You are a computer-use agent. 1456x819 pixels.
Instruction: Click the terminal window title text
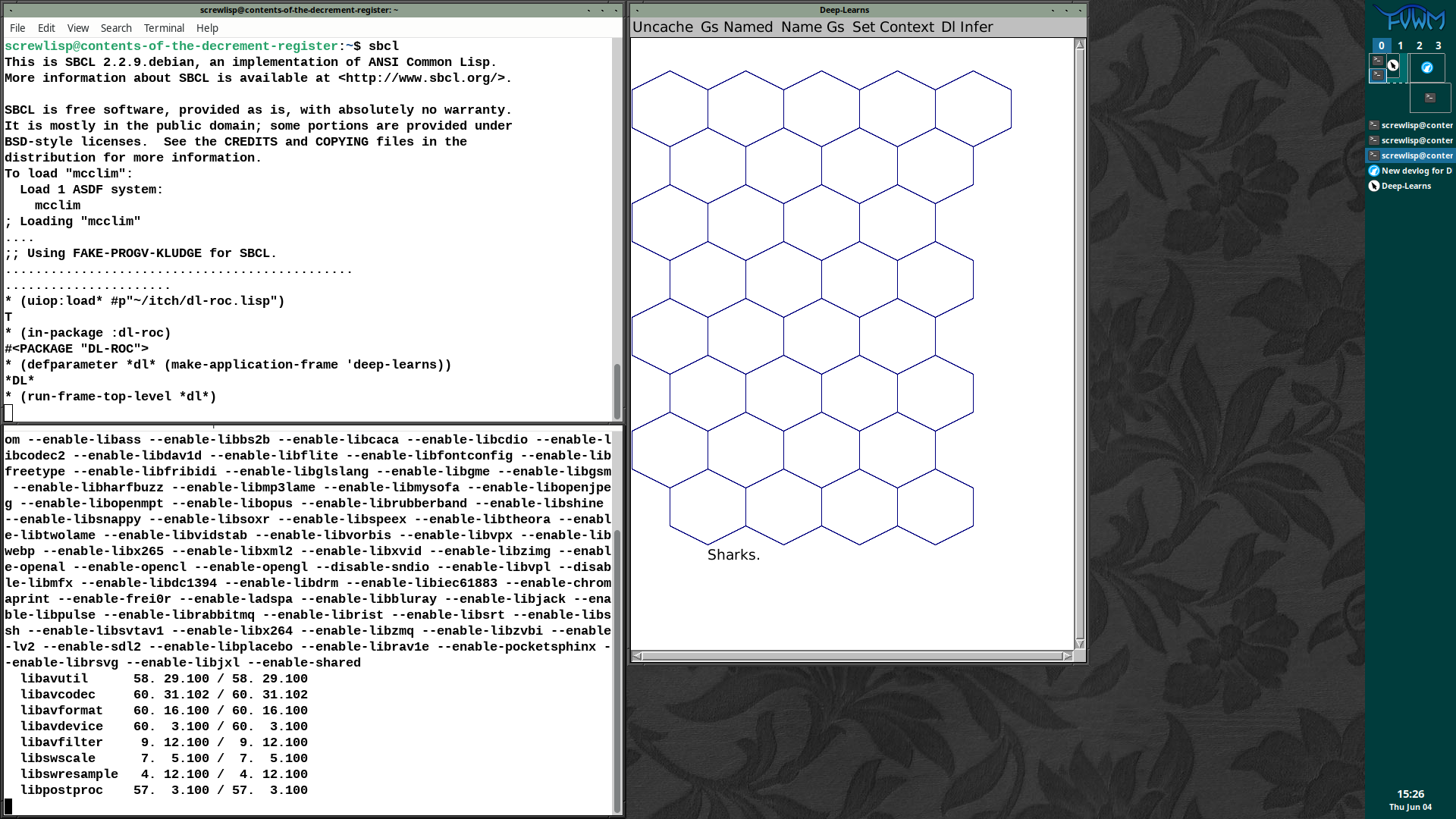click(299, 10)
